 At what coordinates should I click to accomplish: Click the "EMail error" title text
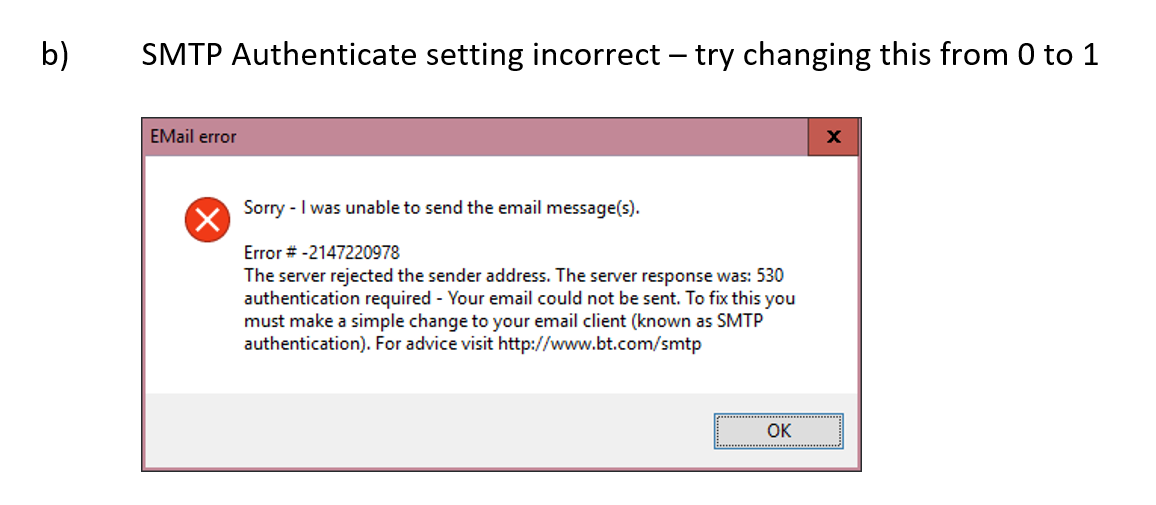pyautogui.click(x=194, y=137)
